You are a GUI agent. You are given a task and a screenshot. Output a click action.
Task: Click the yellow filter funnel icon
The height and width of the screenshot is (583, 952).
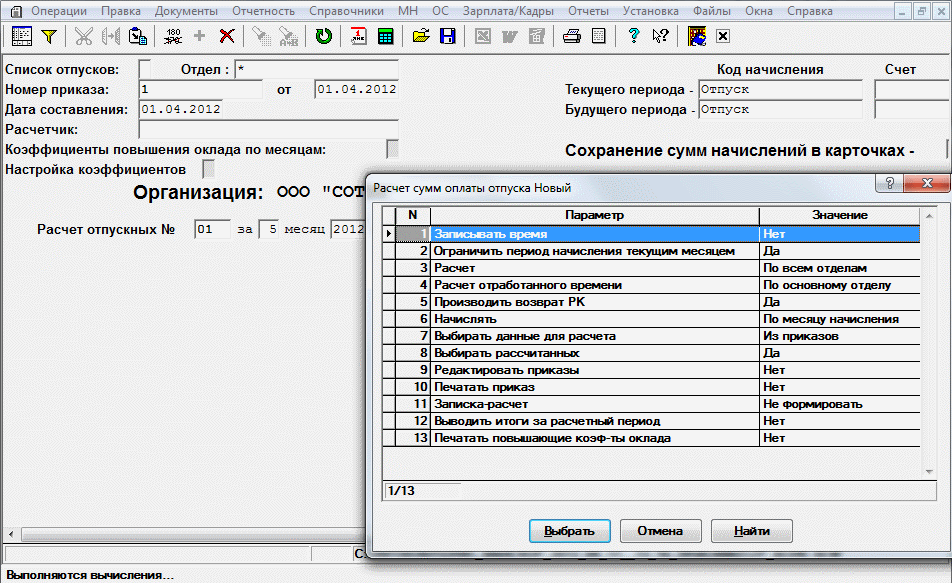point(49,36)
